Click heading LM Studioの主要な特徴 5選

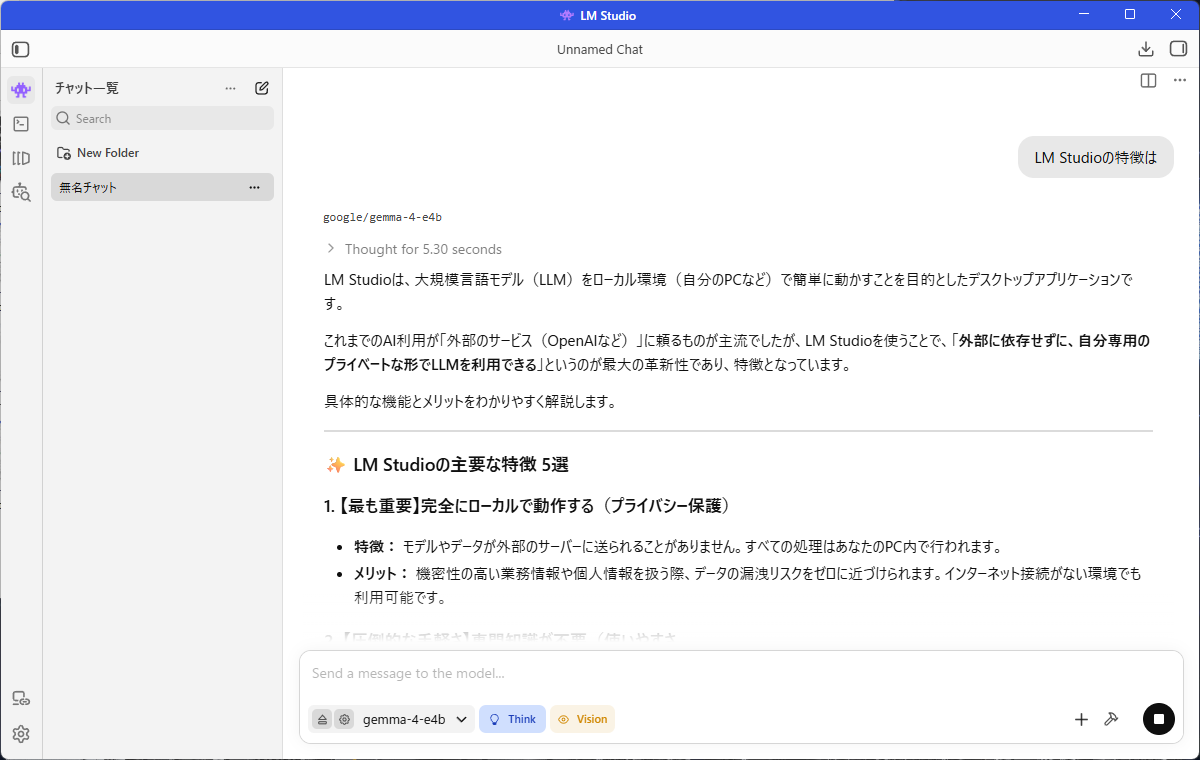448,465
